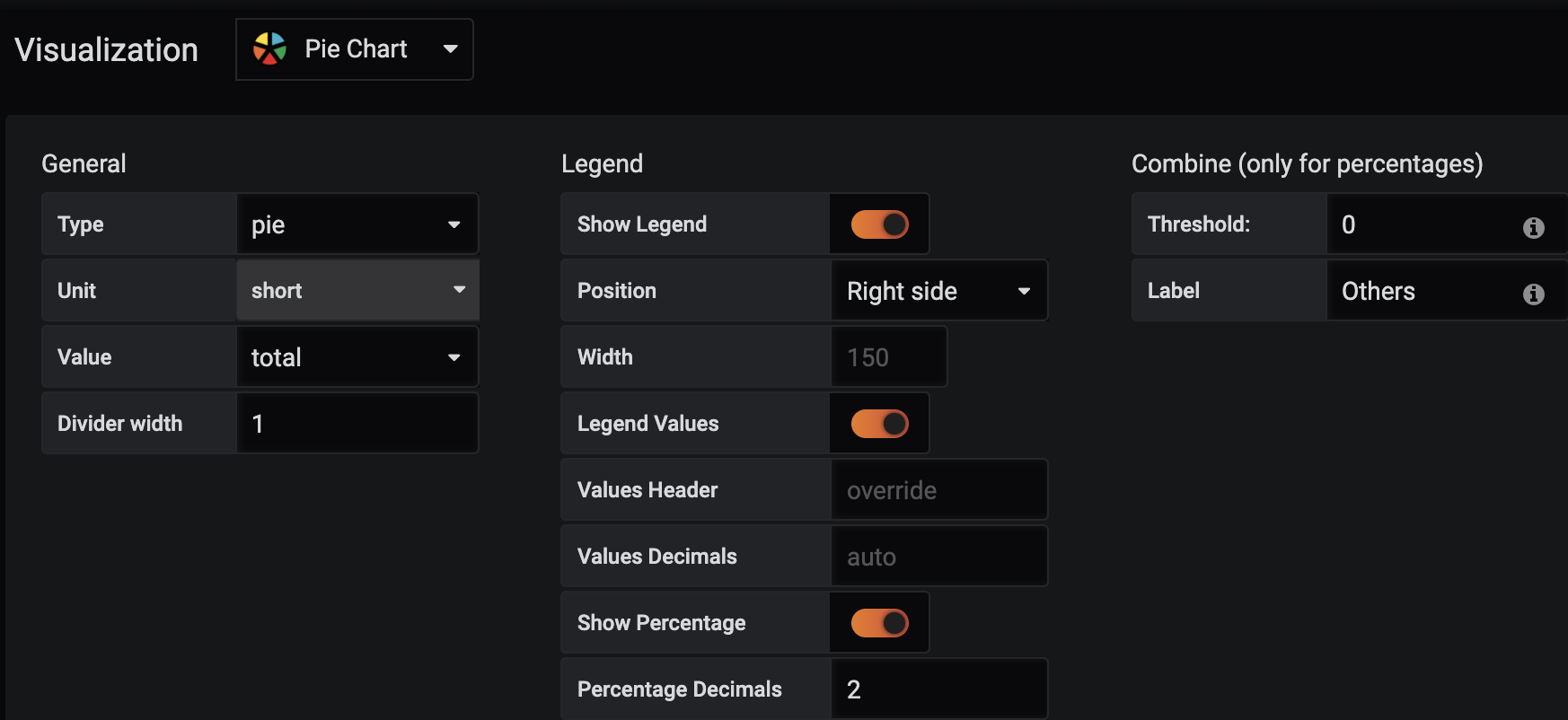Click the Pie Chart colorful wheel icon
This screenshot has height=720, width=1568.
click(x=269, y=48)
